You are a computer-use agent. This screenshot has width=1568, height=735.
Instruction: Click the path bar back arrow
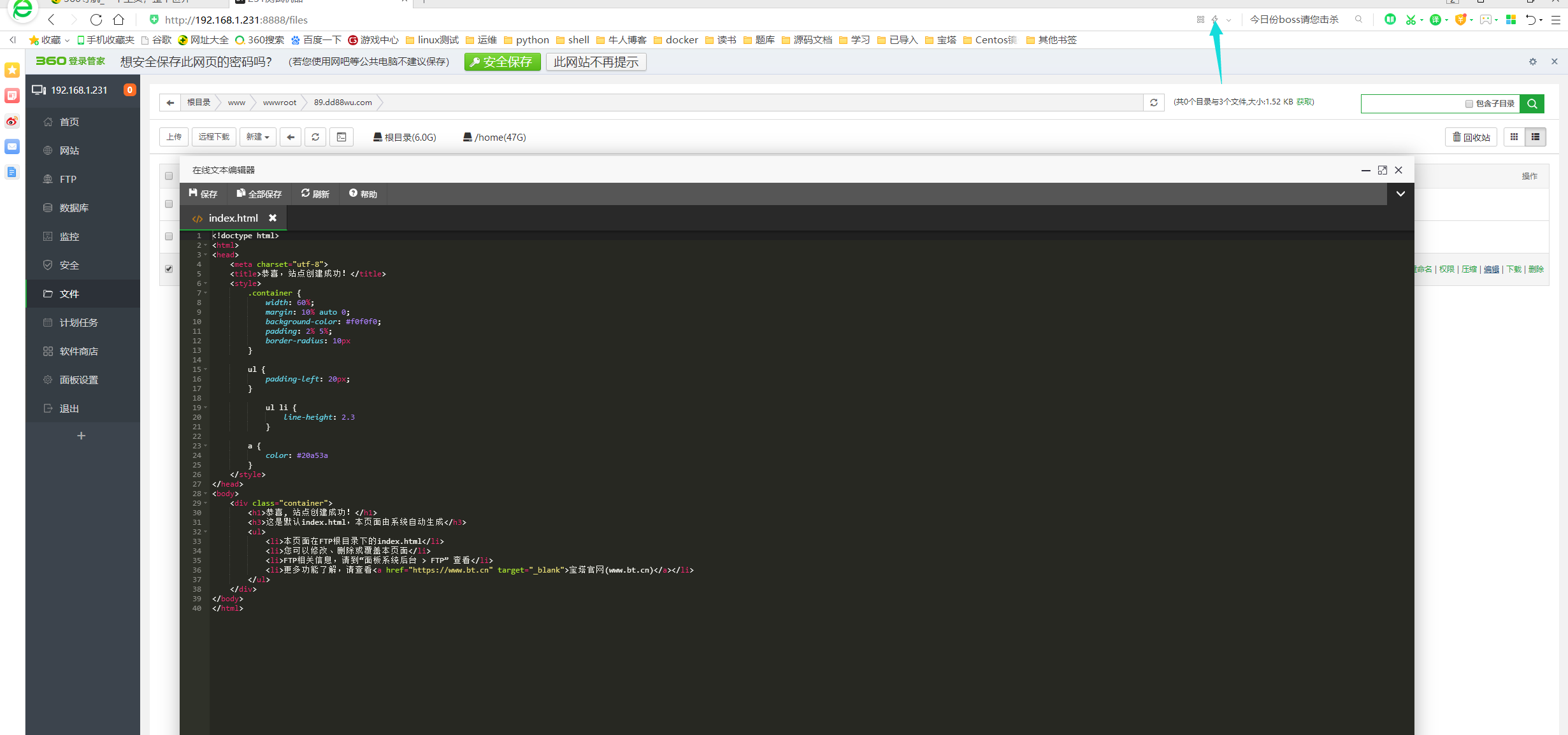pos(170,103)
